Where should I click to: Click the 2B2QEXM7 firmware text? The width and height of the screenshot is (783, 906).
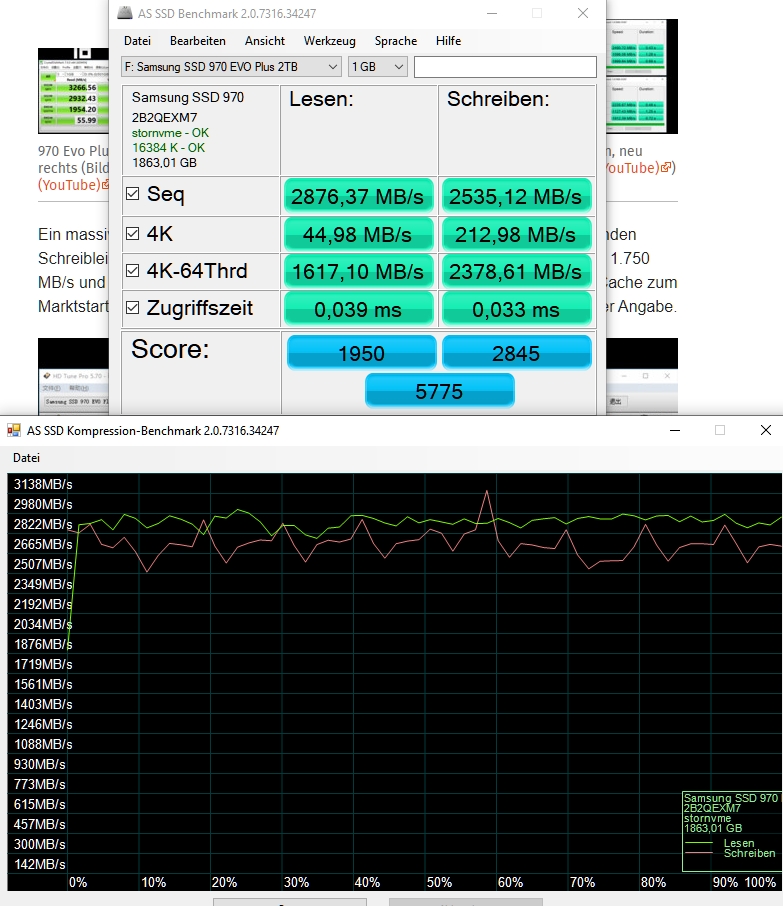point(165,117)
